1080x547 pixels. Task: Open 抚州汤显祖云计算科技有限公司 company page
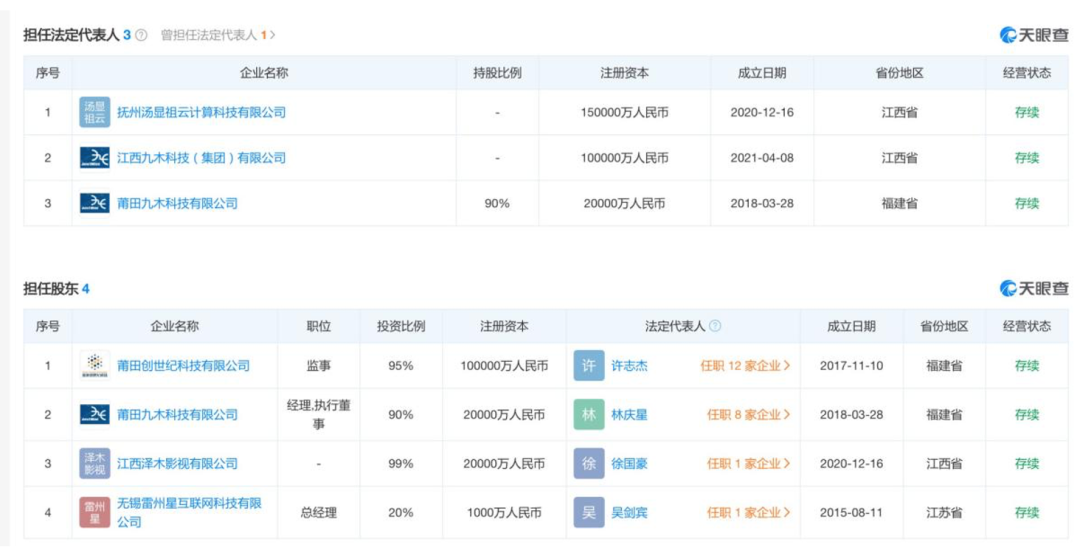click(x=201, y=113)
